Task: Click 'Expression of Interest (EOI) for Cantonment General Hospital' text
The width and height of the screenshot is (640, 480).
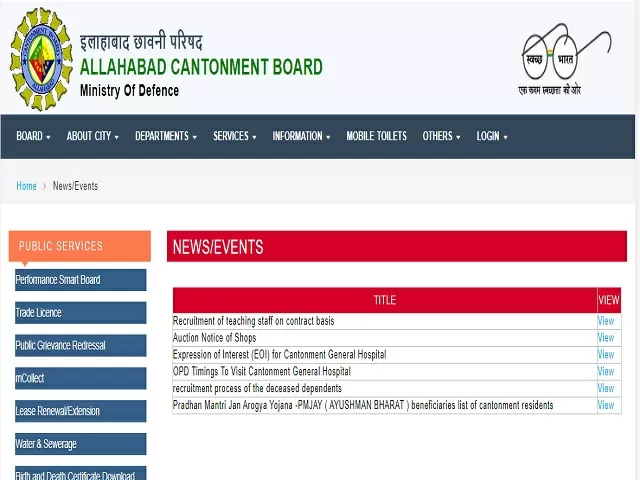Action: [x=280, y=355]
